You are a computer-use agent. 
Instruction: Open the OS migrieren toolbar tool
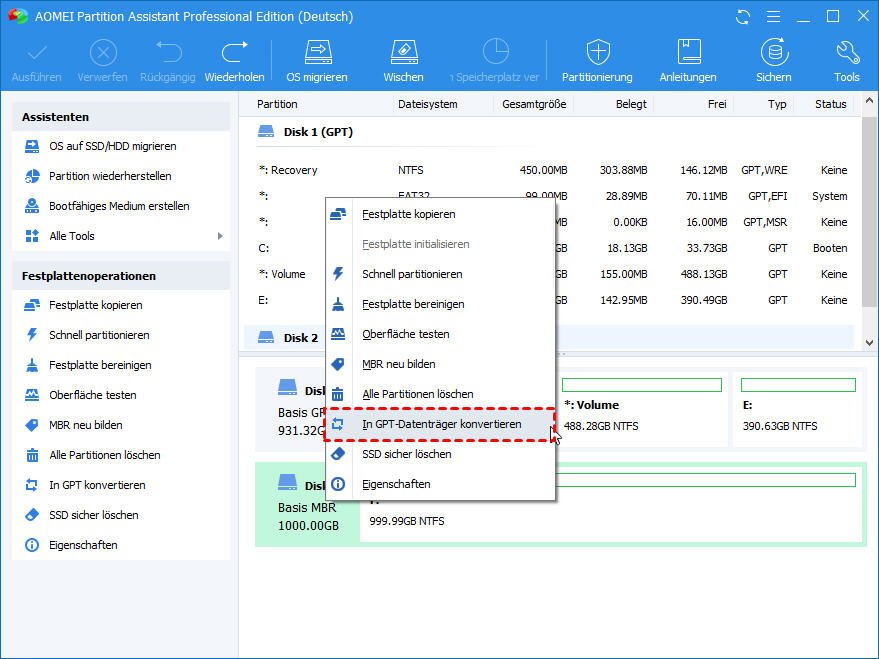(x=317, y=61)
